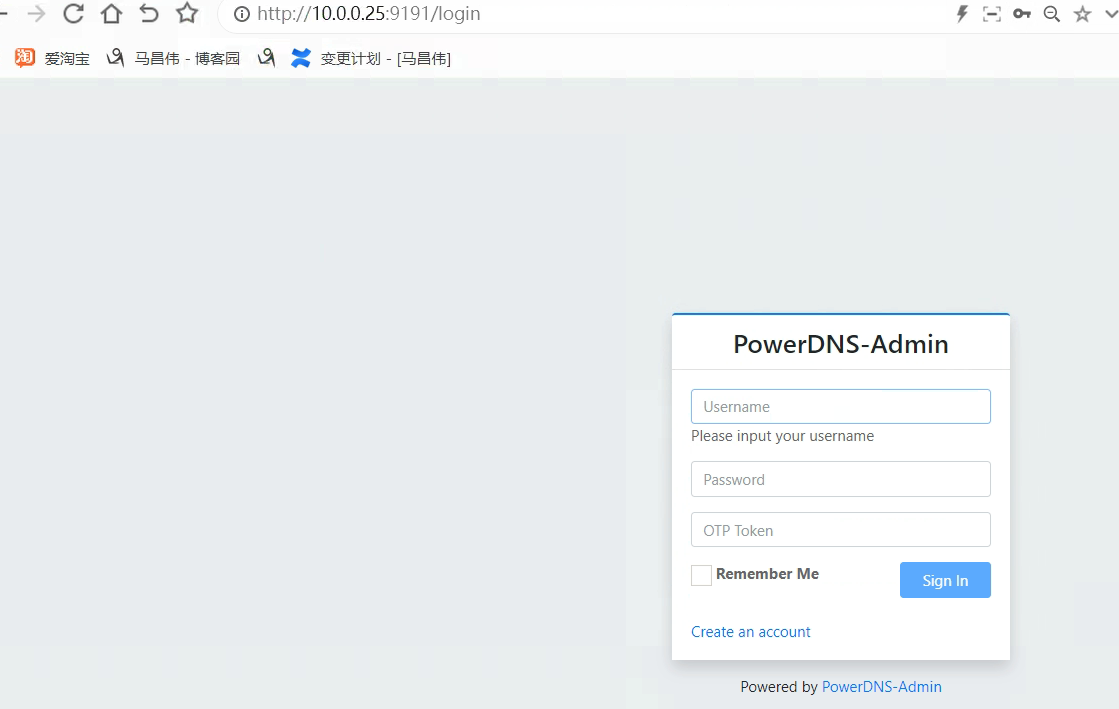Viewport: 1119px width, 709px height.
Task: Open 马昌伟 - 博客园 bookmark
Action: click(x=173, y=58)
